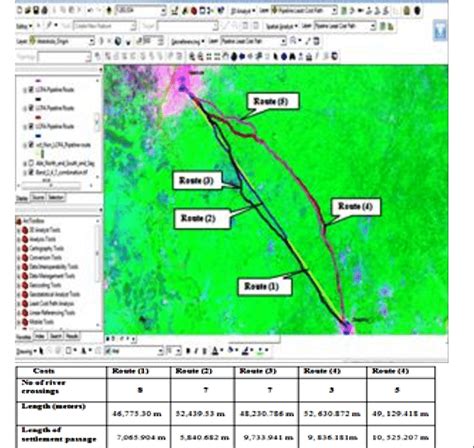Click the Add Data icon
474x448 pixels.
coord(109,11)
